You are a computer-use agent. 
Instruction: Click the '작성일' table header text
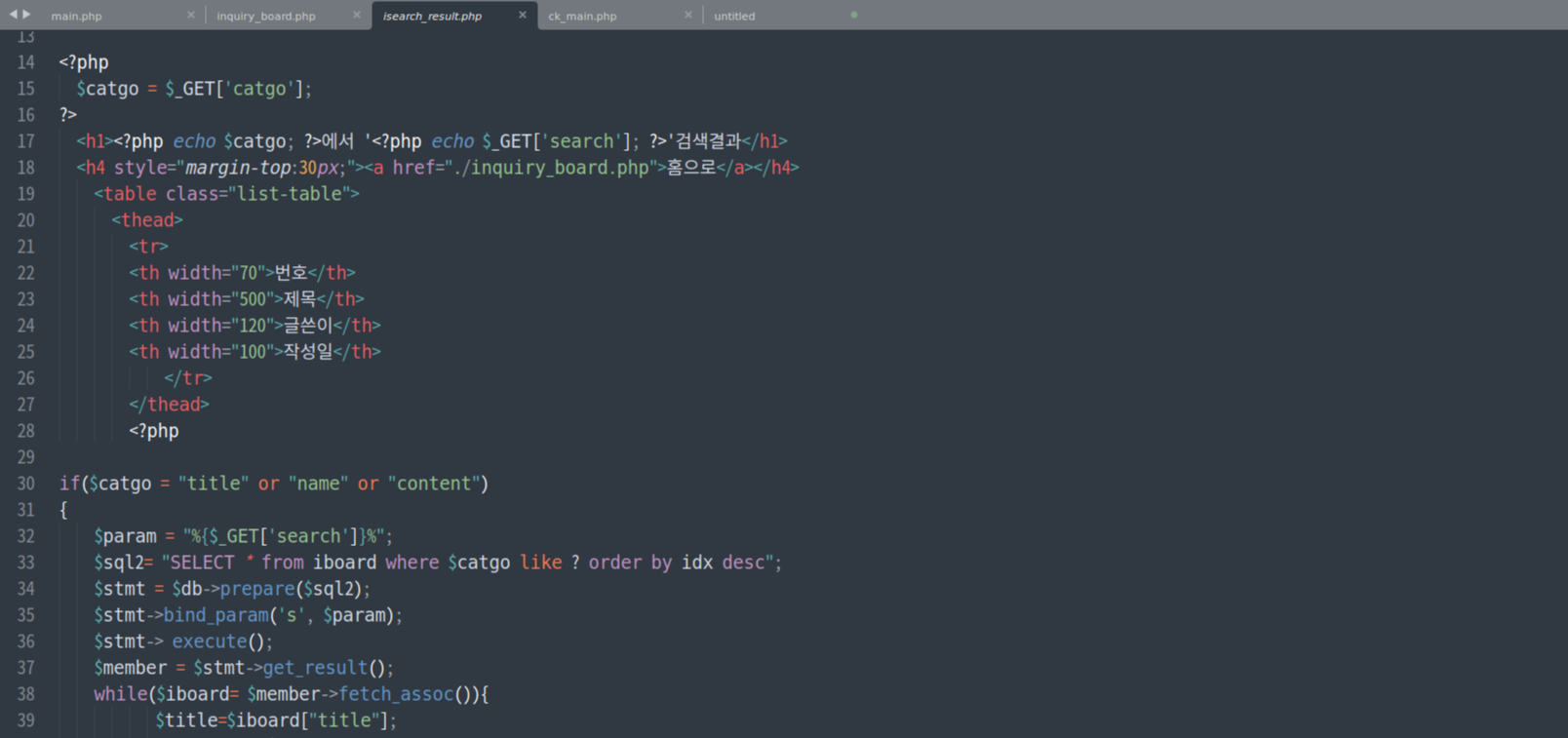[308, 352]
